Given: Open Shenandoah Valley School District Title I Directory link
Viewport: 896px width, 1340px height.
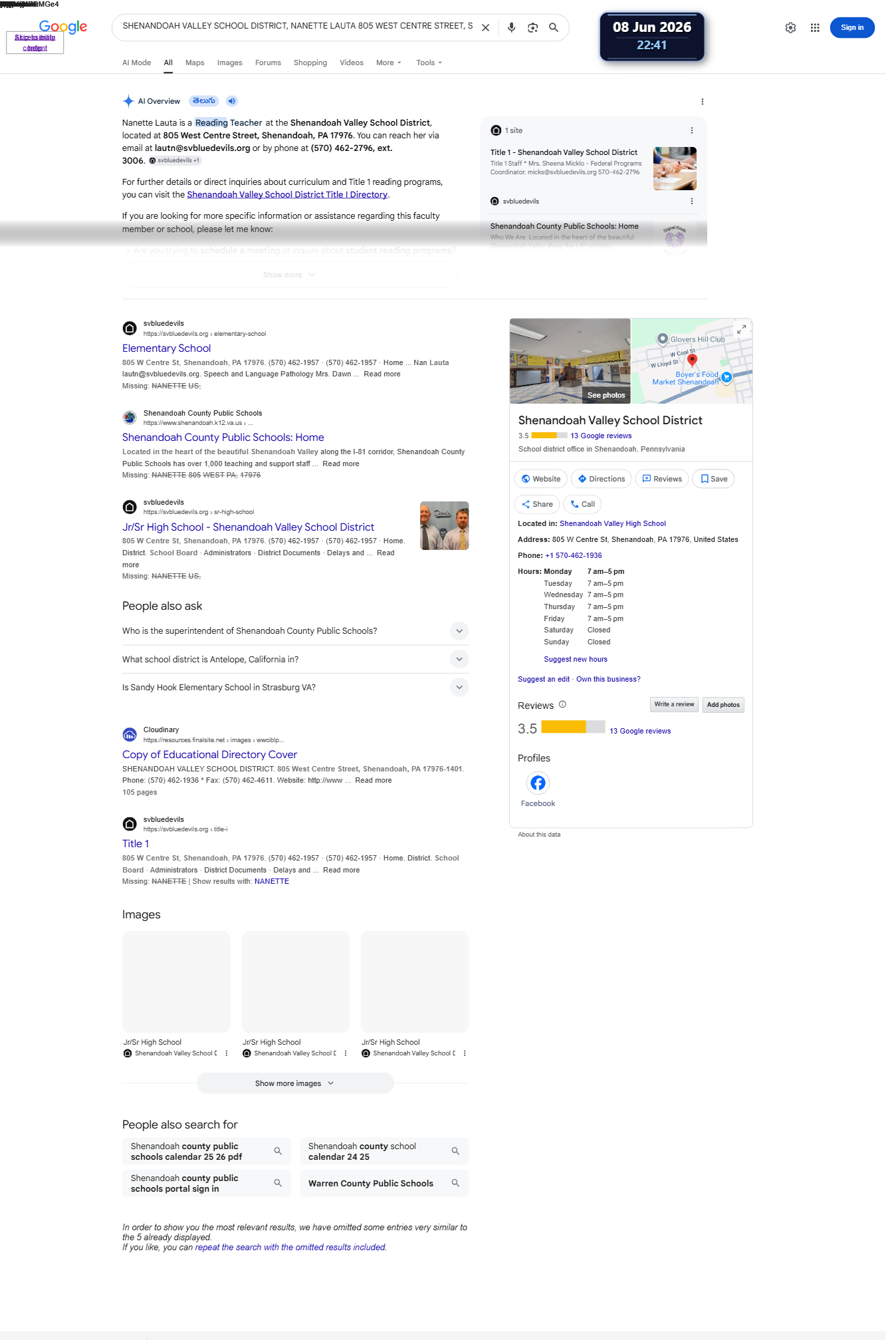Looking at the screenshot, I should click(x=287, y=195).
